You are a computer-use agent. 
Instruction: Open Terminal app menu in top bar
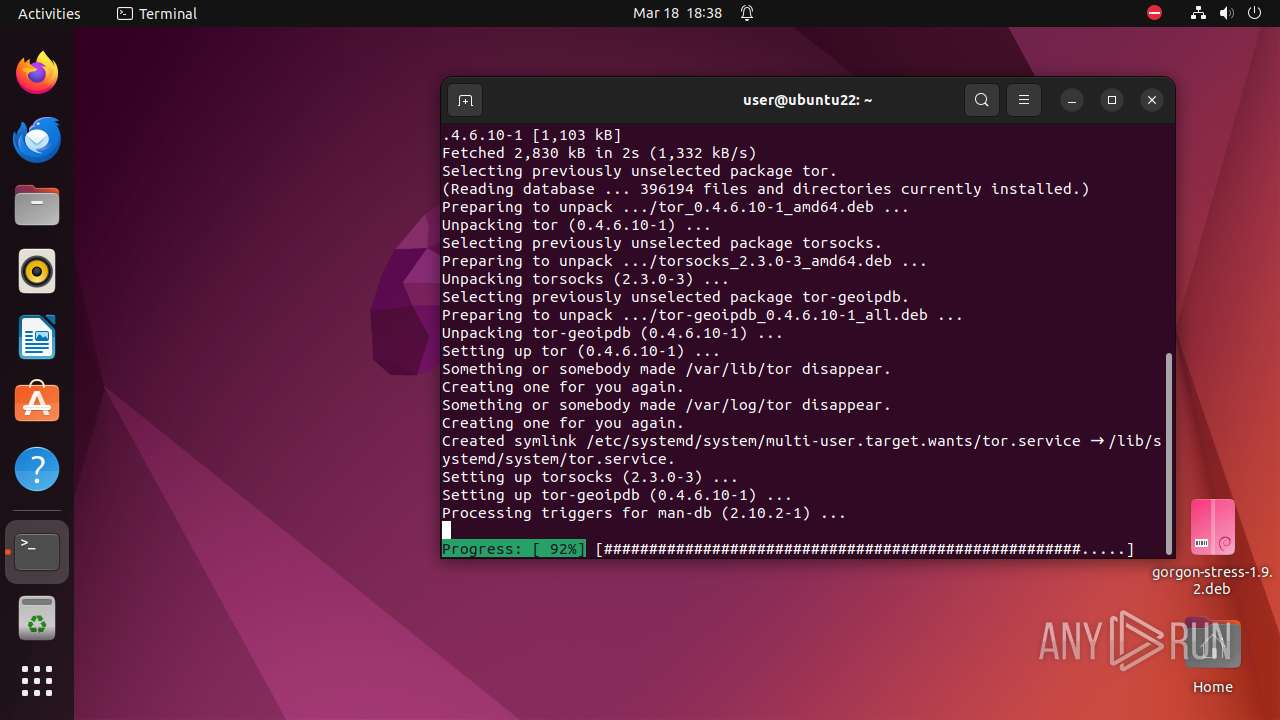click(157, 13)
